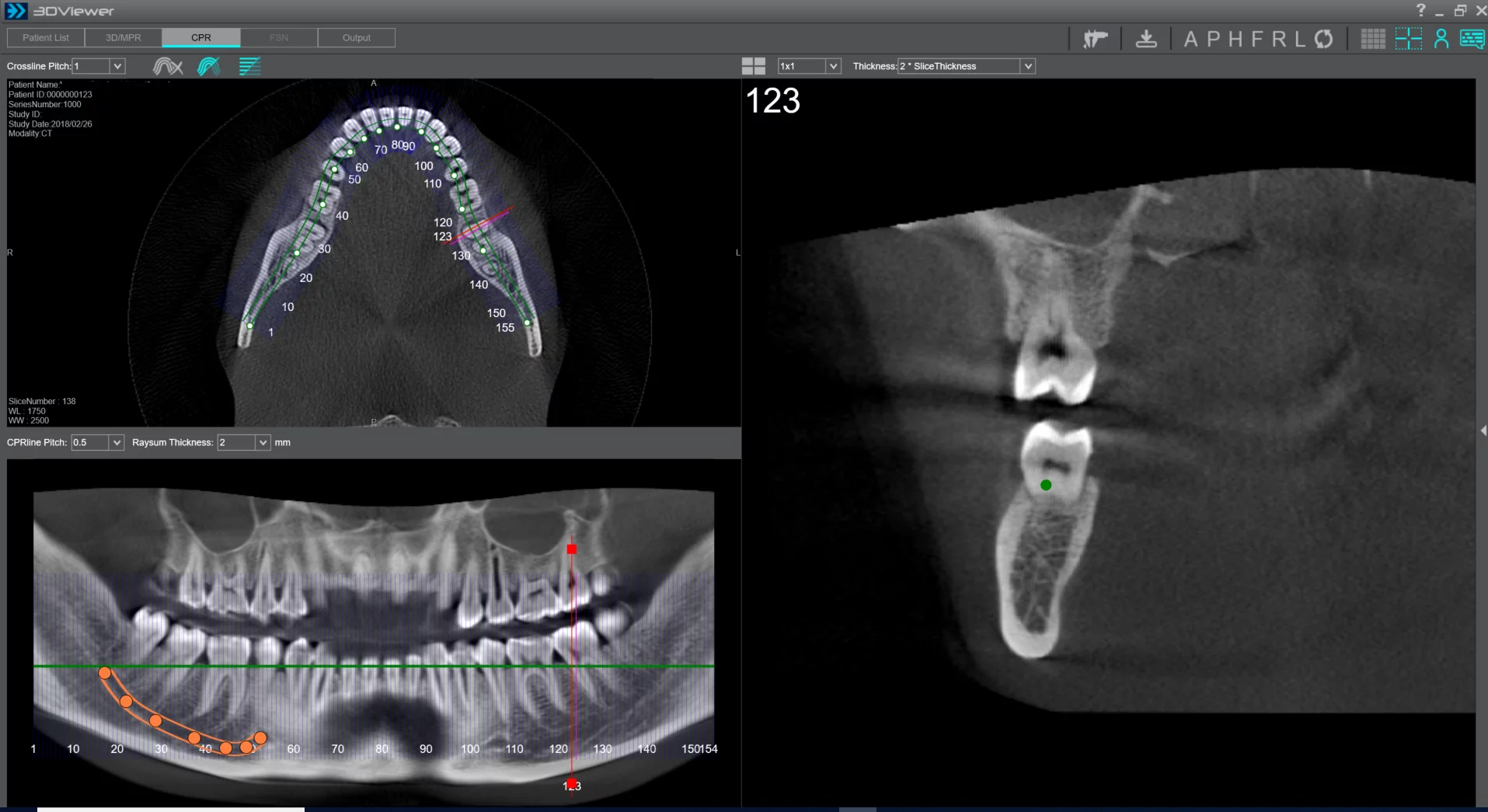Click the four-tile layout icon beside 1x1
The width and height of the screenshot is (1488, 812).
(753, 66)
